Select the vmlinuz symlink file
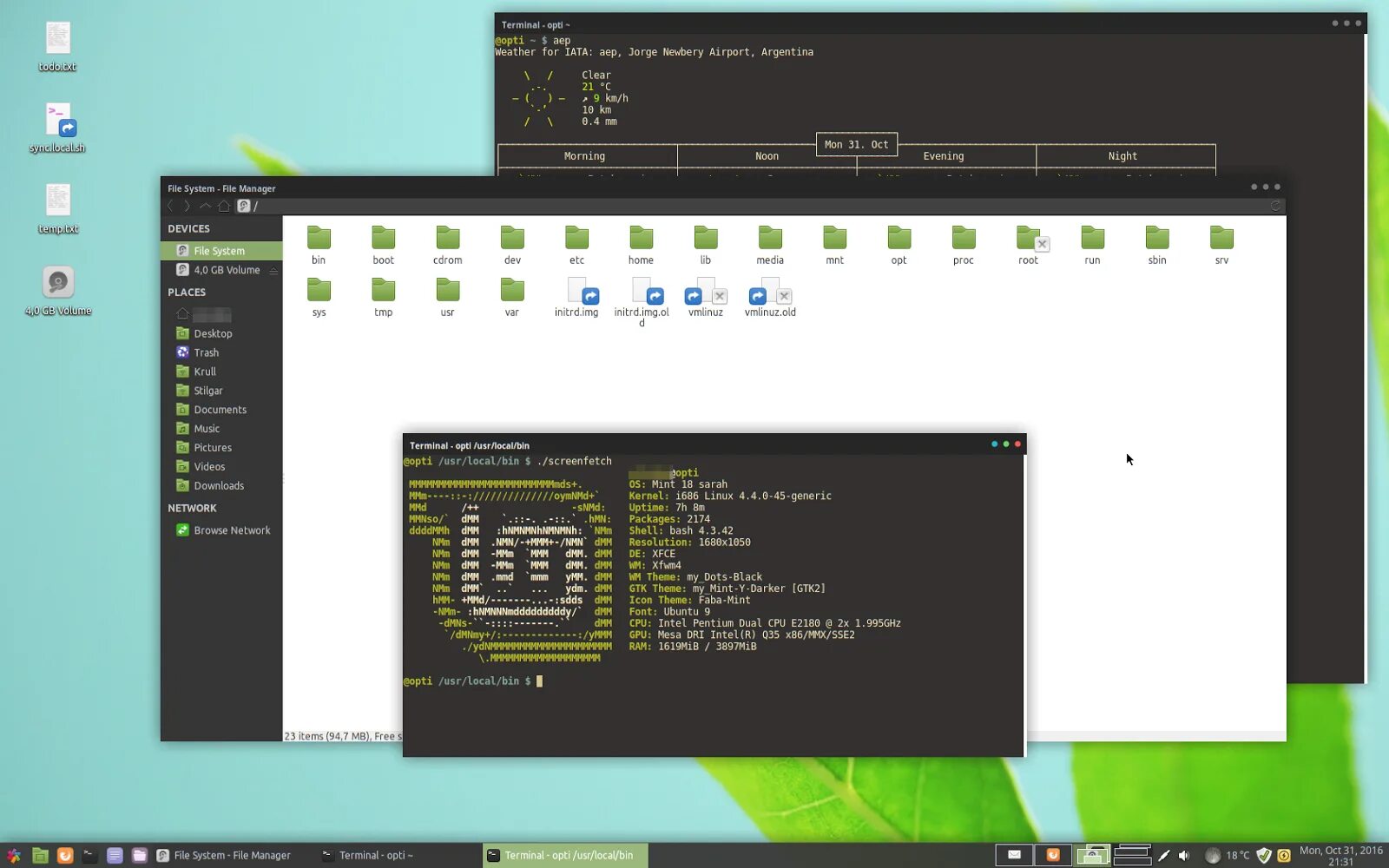Screen dimensions: 1389x868 click(x=706, y=291)
